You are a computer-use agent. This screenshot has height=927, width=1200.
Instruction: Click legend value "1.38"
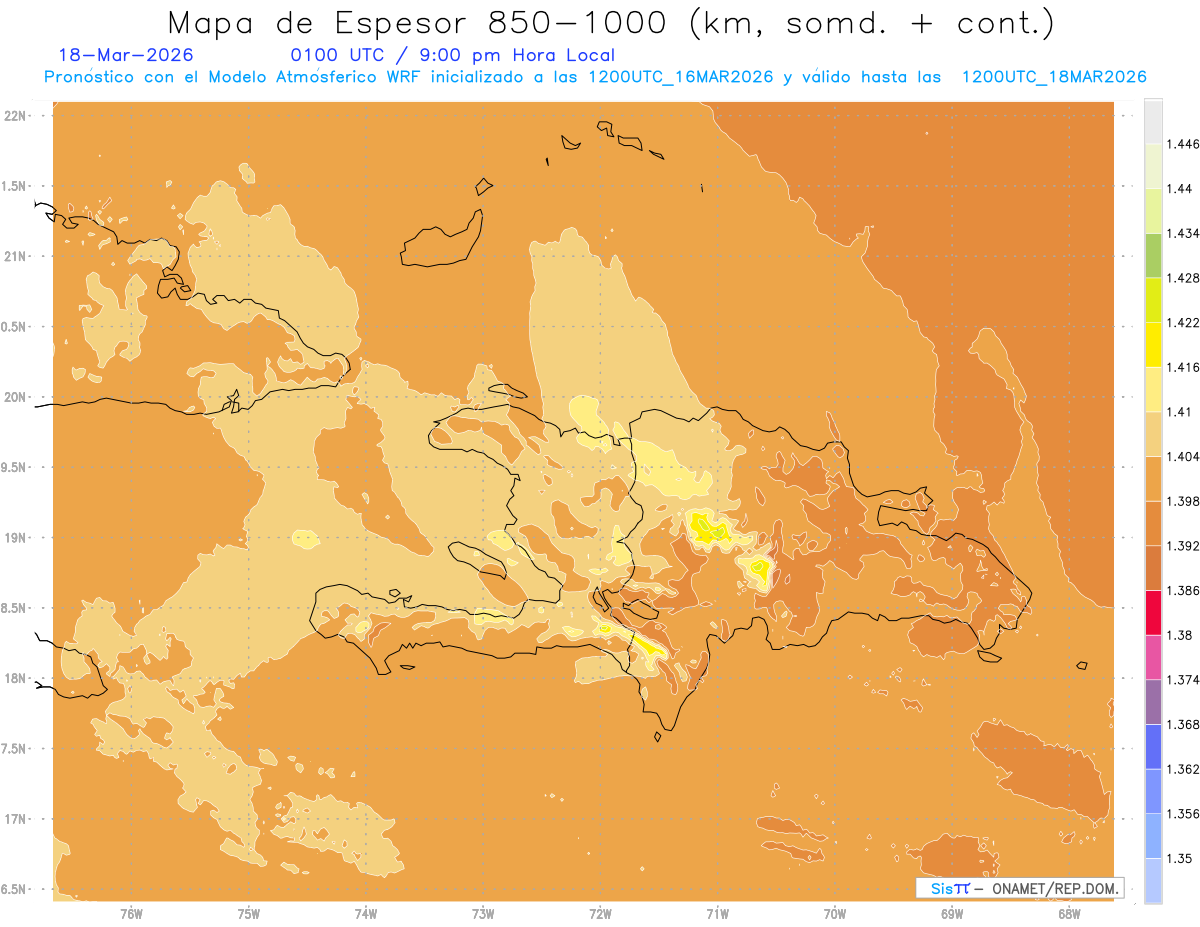pyautogui.click(x=1179, y=635)
